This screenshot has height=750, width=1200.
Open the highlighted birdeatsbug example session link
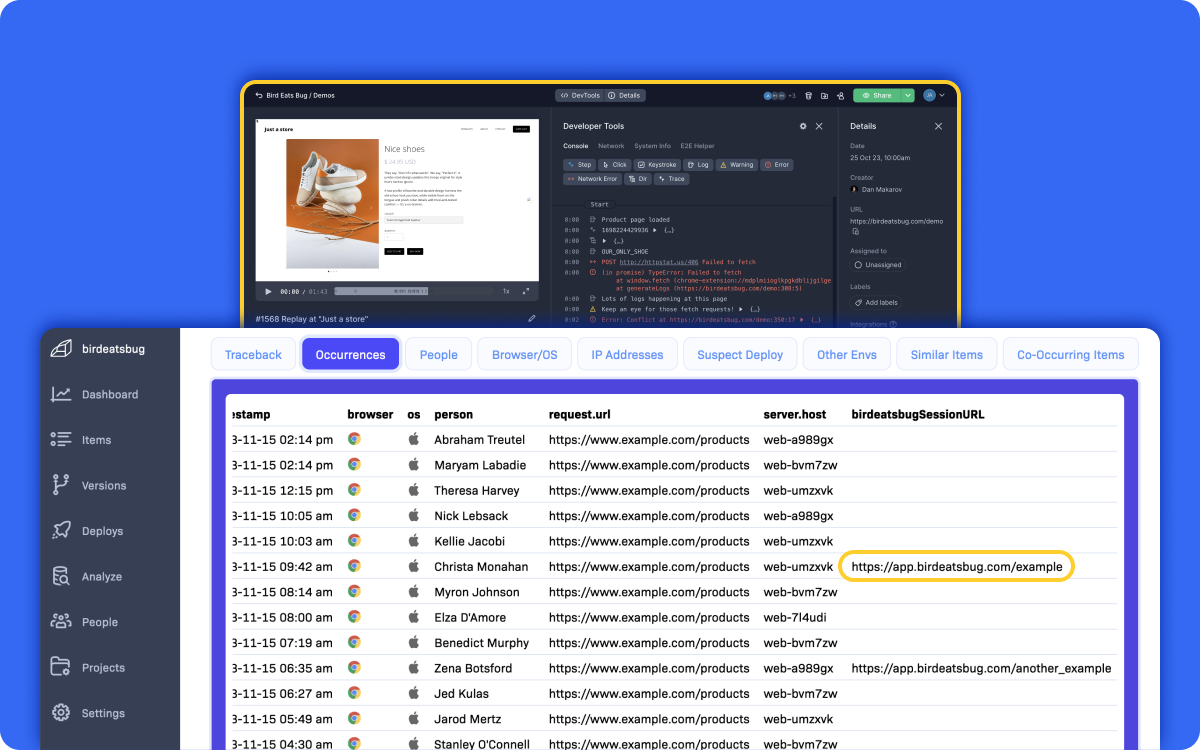[x=956, y=566]
